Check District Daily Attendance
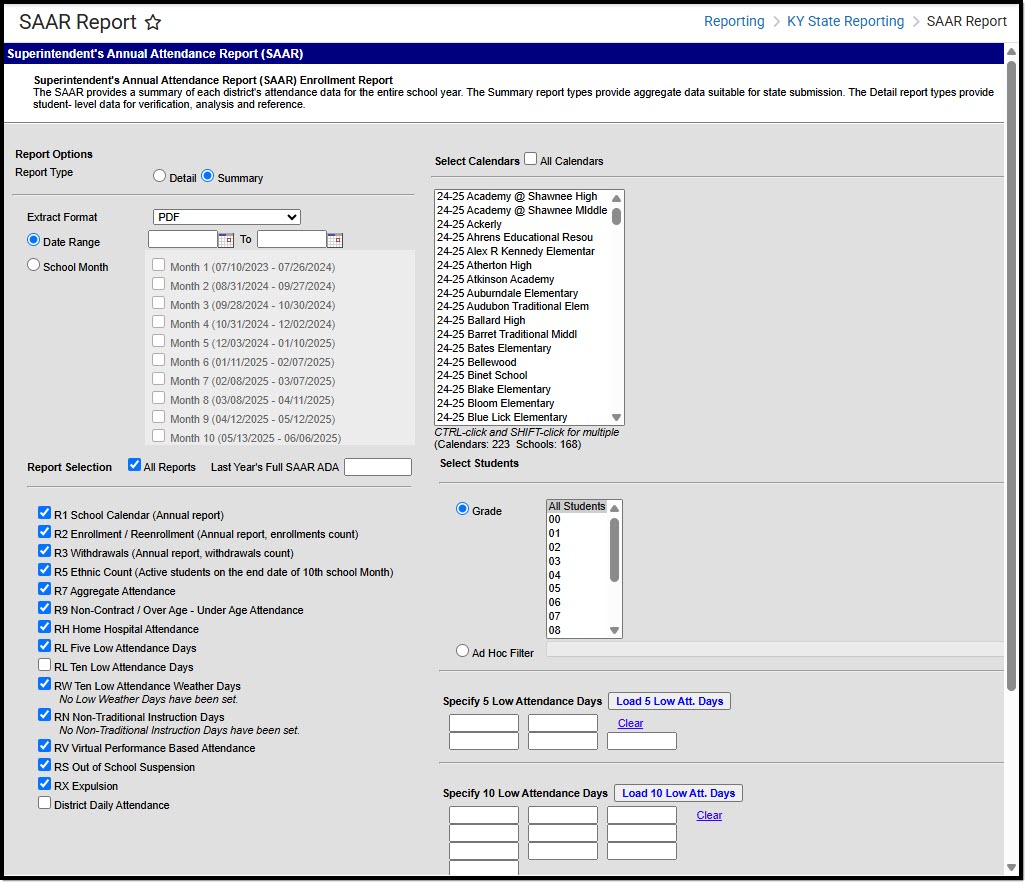The image size is (1027, 884). (x=45, y=803)
